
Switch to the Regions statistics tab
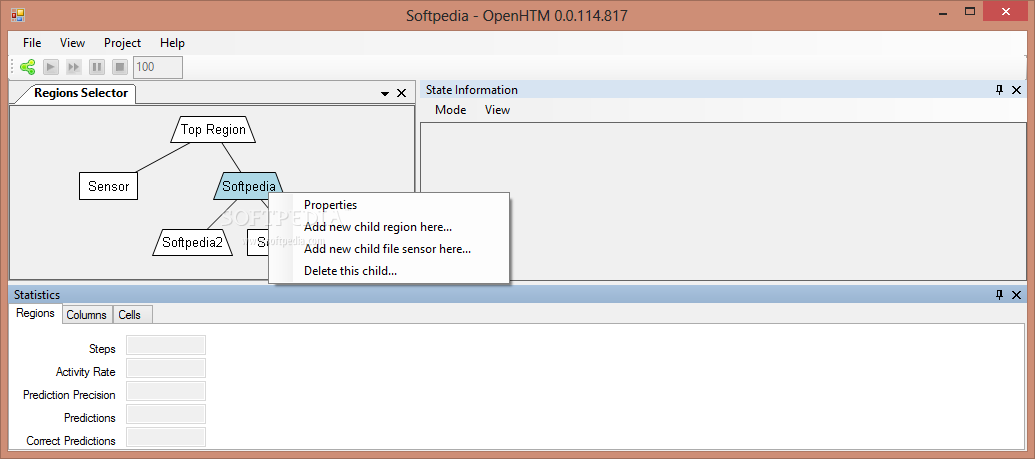pyautogui.click(x=36, y=313)
